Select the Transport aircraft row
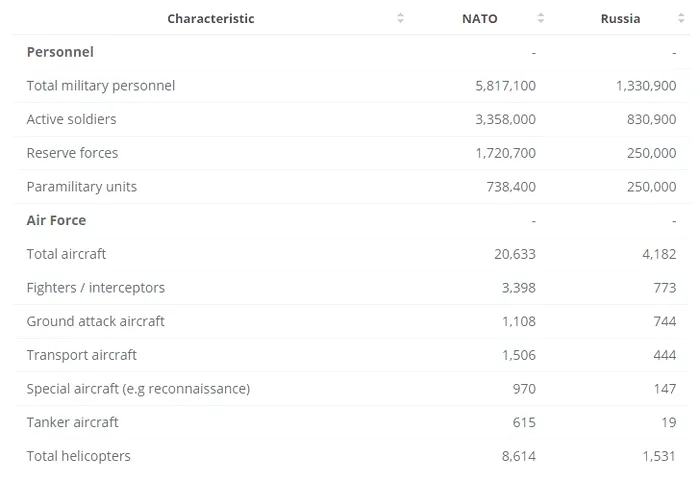 tap(350, 355)
